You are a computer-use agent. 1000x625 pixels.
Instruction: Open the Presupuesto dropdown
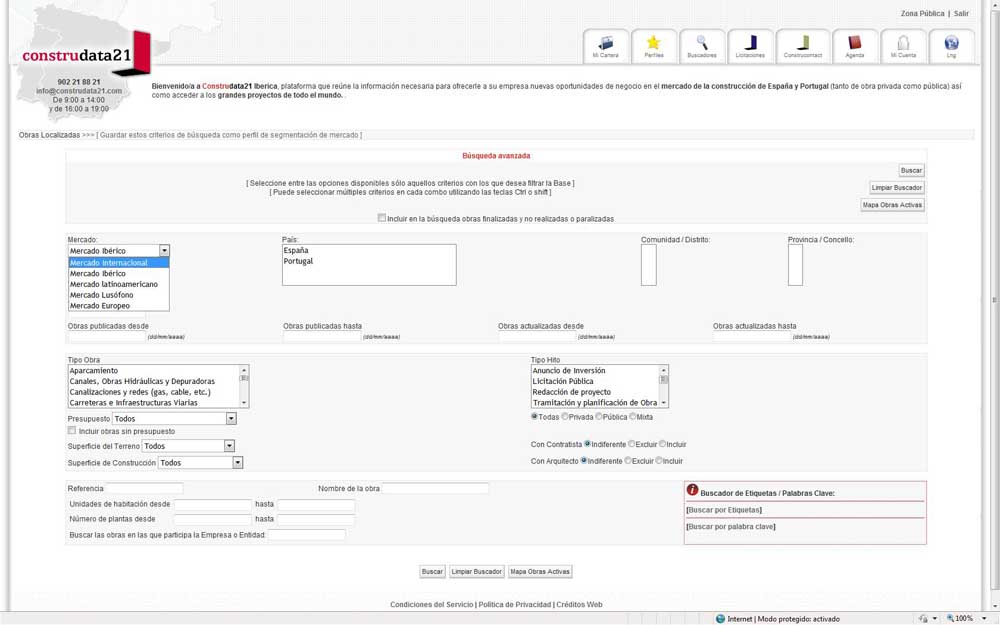[174, 419]
